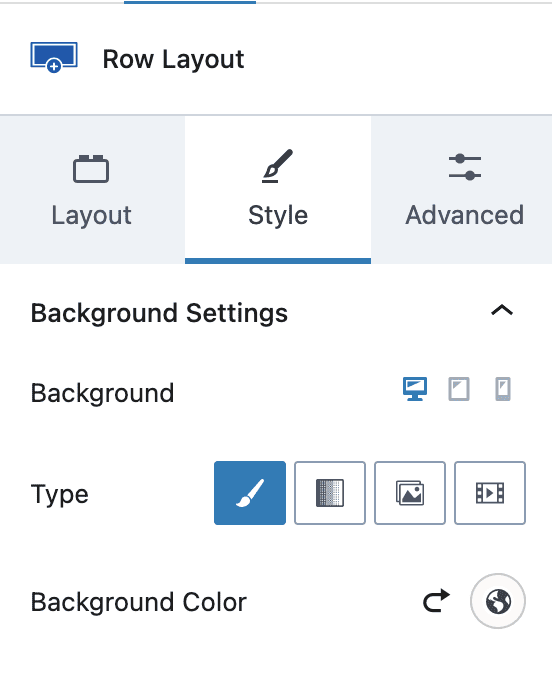
Task: Click the Background Color label
Action: tap(138, 602)
